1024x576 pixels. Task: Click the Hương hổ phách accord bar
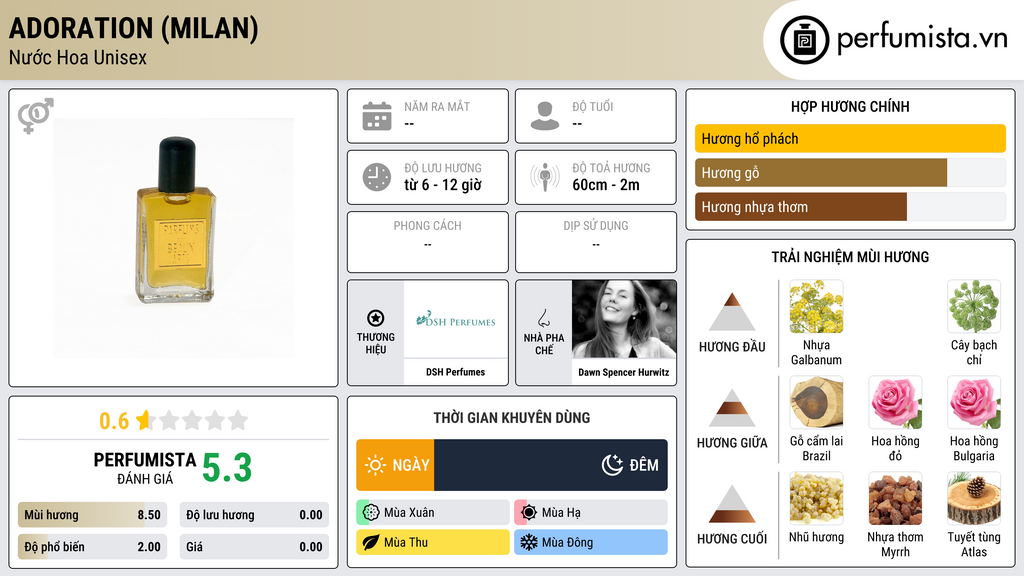850,138
